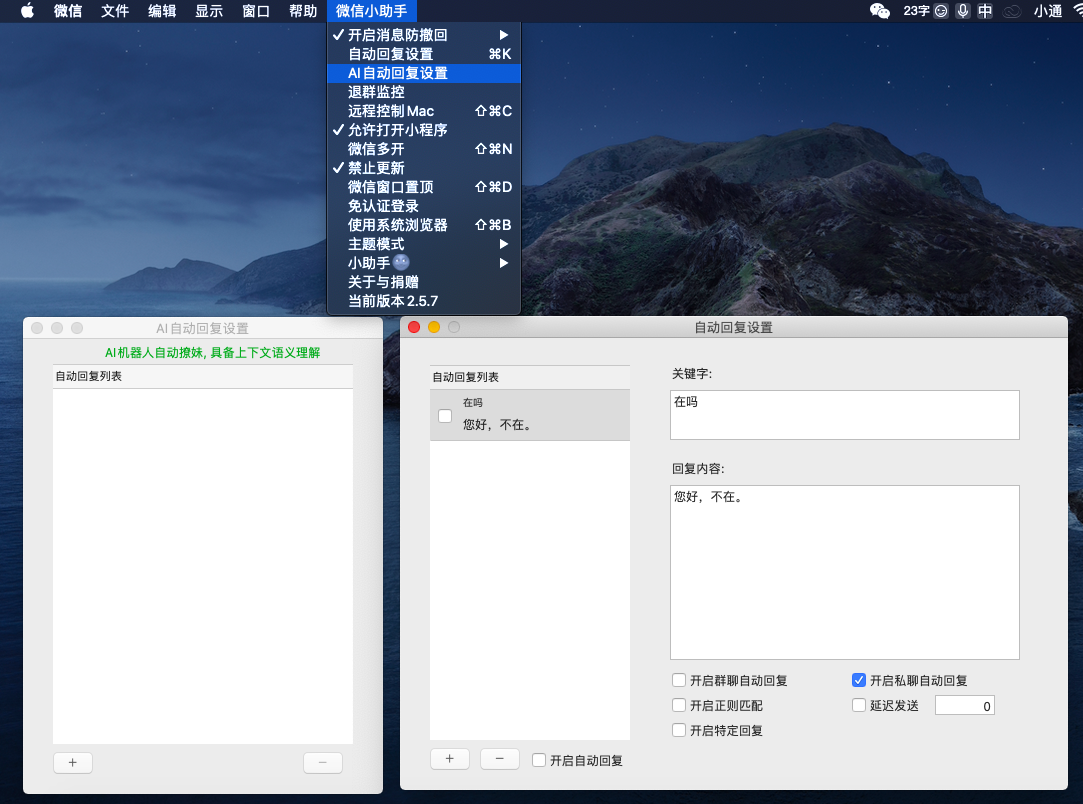This screenshot has width=1083, height=804.
Task: Uncheck 开启私聊自动回复
Action: 859,680
